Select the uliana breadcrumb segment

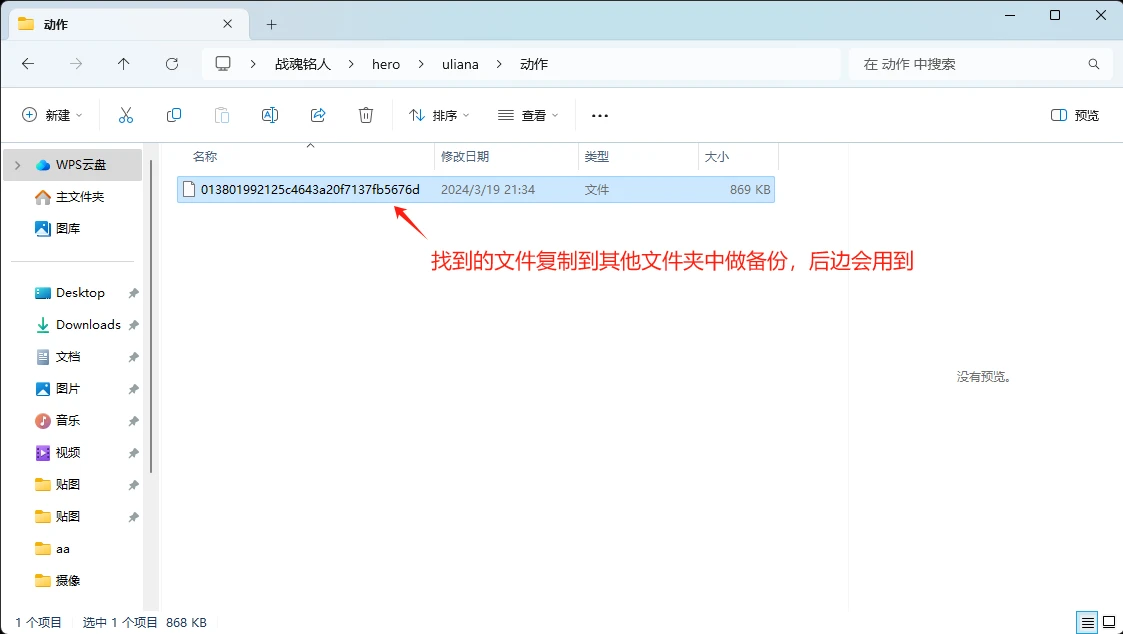point(460,64)
